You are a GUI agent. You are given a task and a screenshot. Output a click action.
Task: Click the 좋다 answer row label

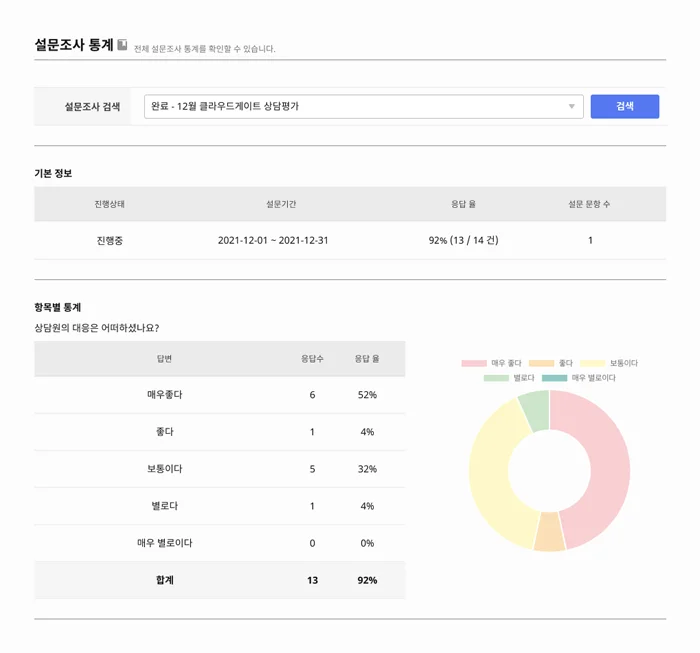tap(165, 432)
